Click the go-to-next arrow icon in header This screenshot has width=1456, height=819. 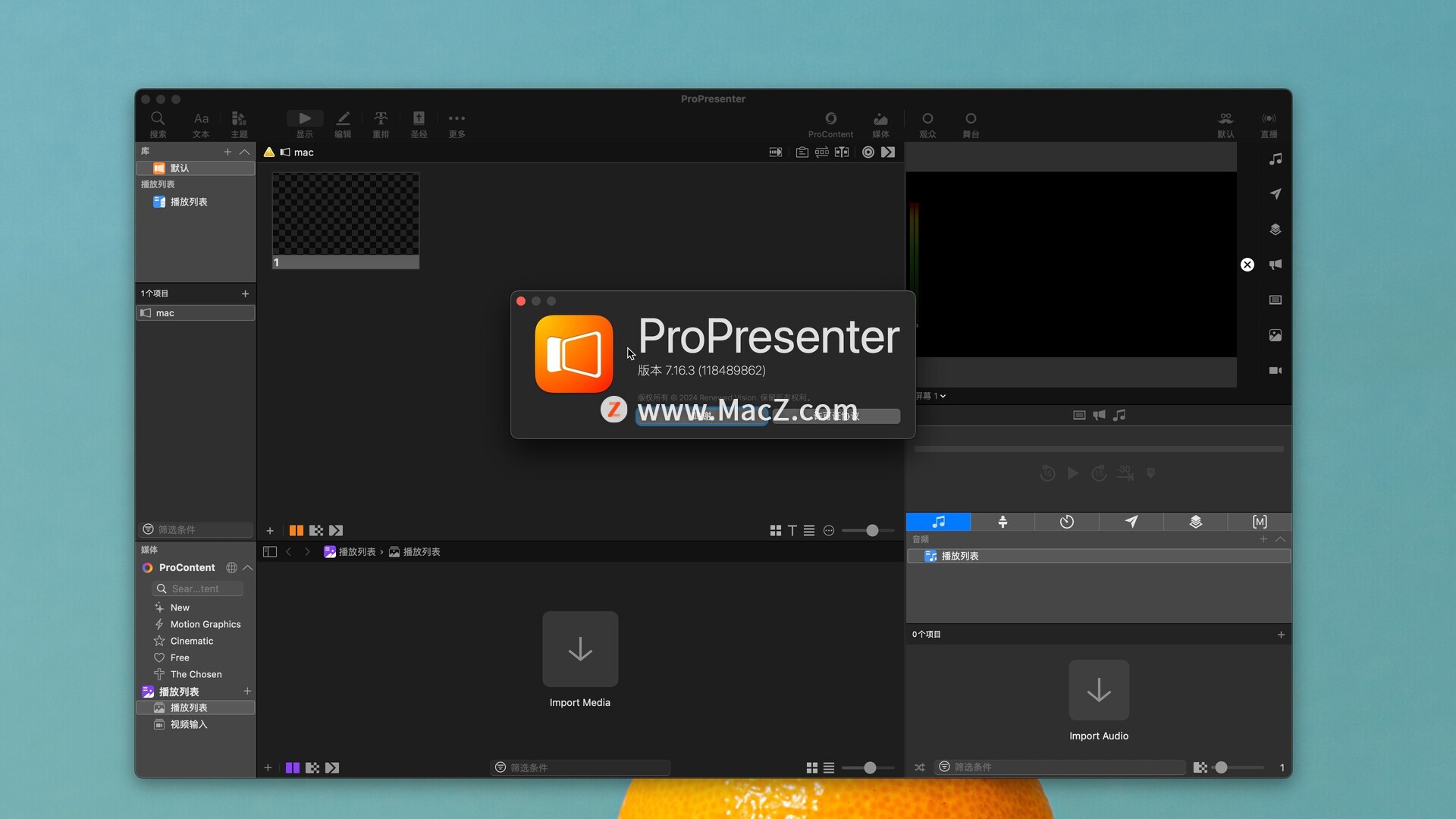(888, 152)
